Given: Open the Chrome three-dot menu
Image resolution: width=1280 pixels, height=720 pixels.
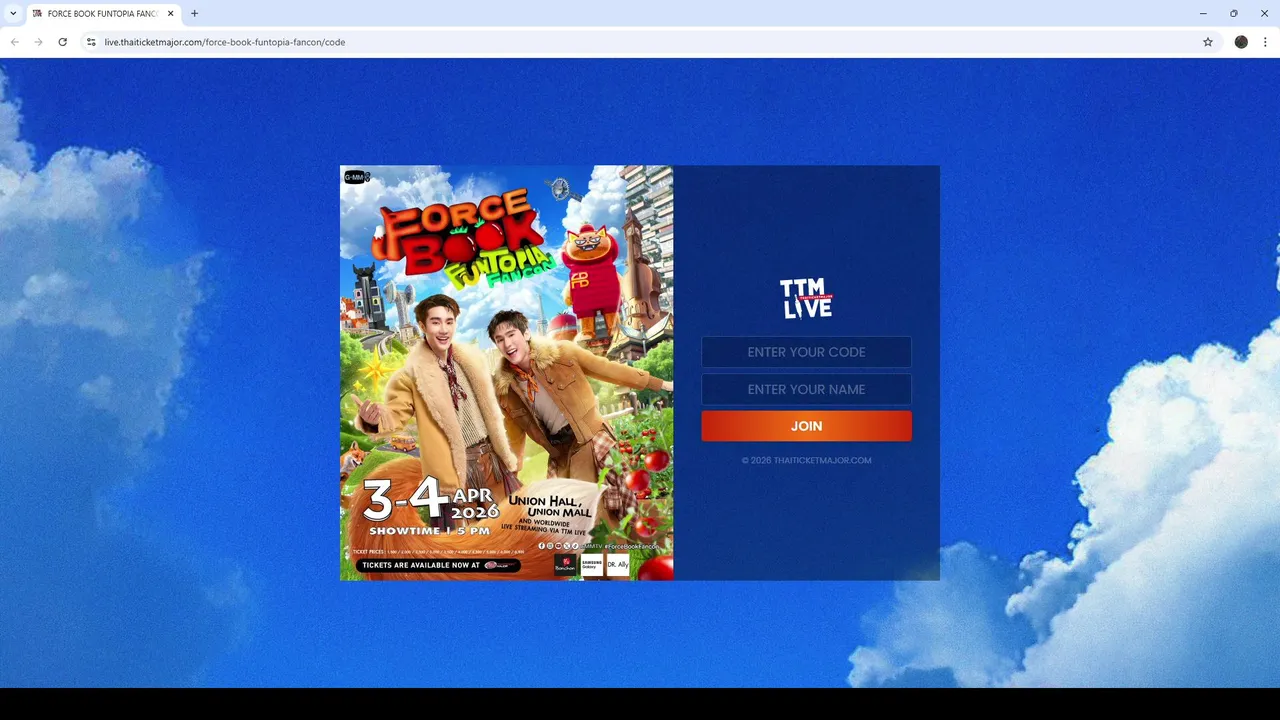Looking at the screenshot, I should click(x=1265, y=42).
